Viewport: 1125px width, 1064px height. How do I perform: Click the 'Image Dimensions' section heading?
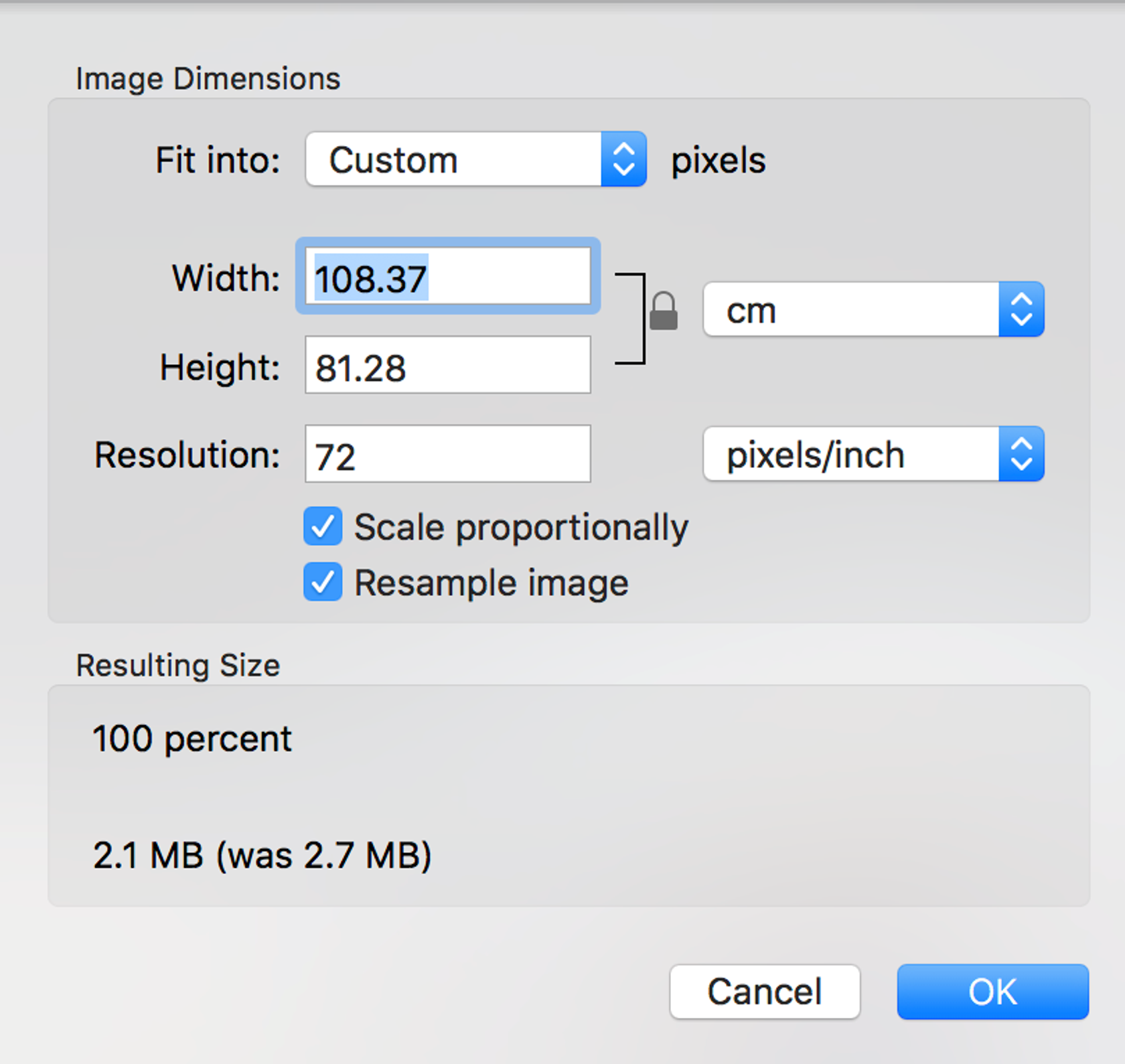[x=208, y=79]
